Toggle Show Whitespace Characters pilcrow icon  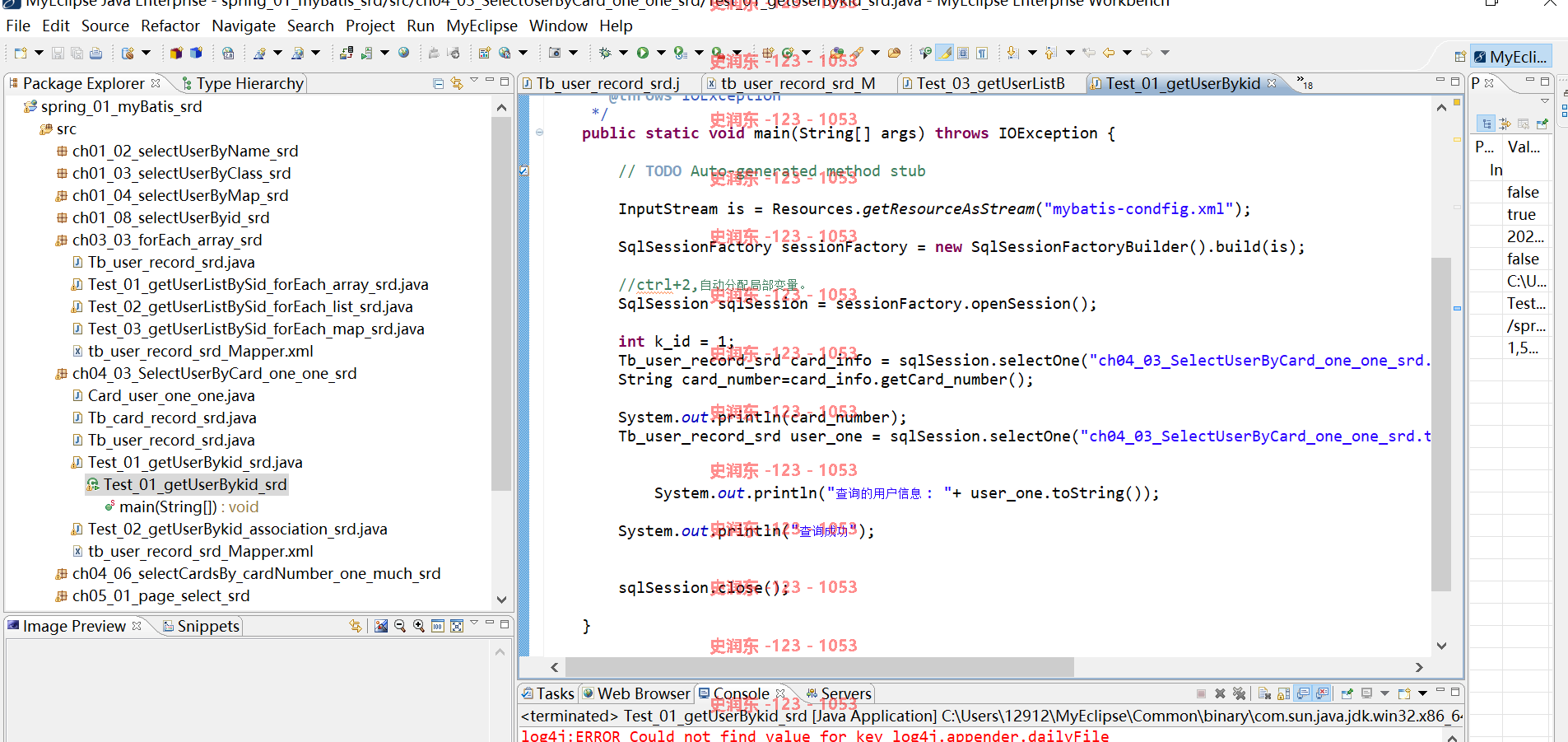tap(982, 53)
